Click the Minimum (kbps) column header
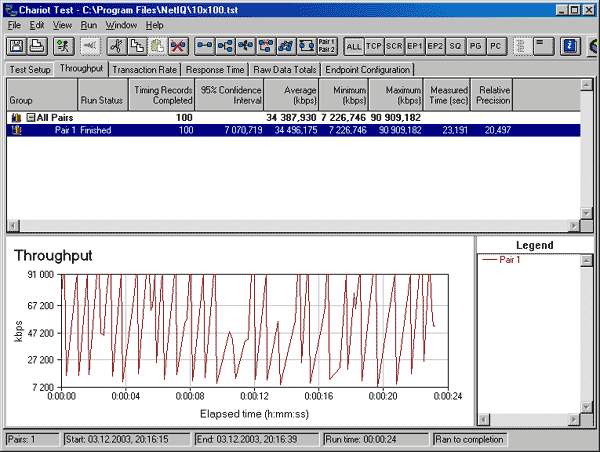 click(x=344, y=95)
